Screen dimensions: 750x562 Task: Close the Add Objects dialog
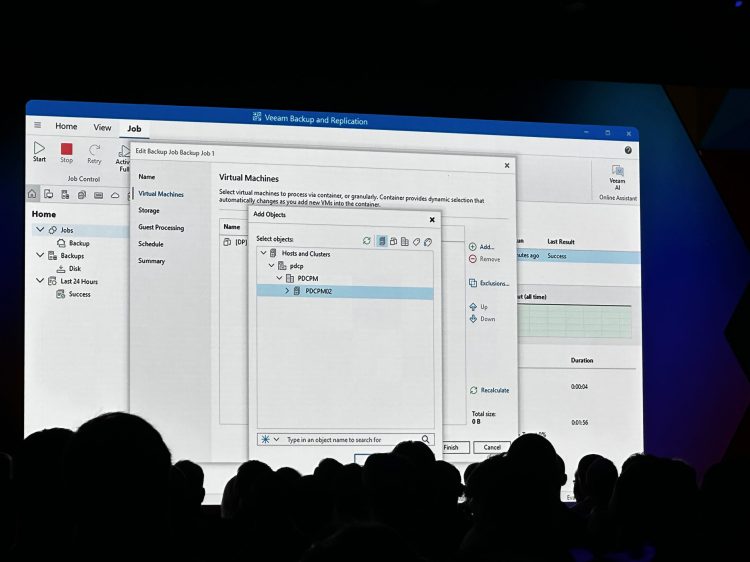point(432,220)
